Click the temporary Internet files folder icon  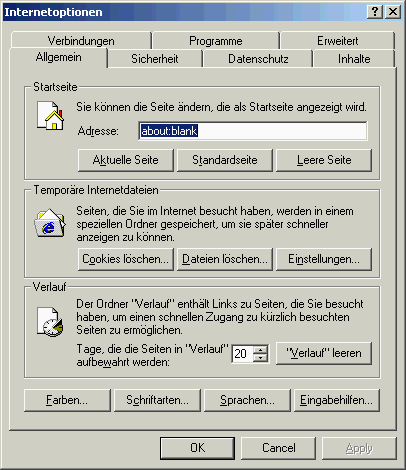(x=50, y=223)
